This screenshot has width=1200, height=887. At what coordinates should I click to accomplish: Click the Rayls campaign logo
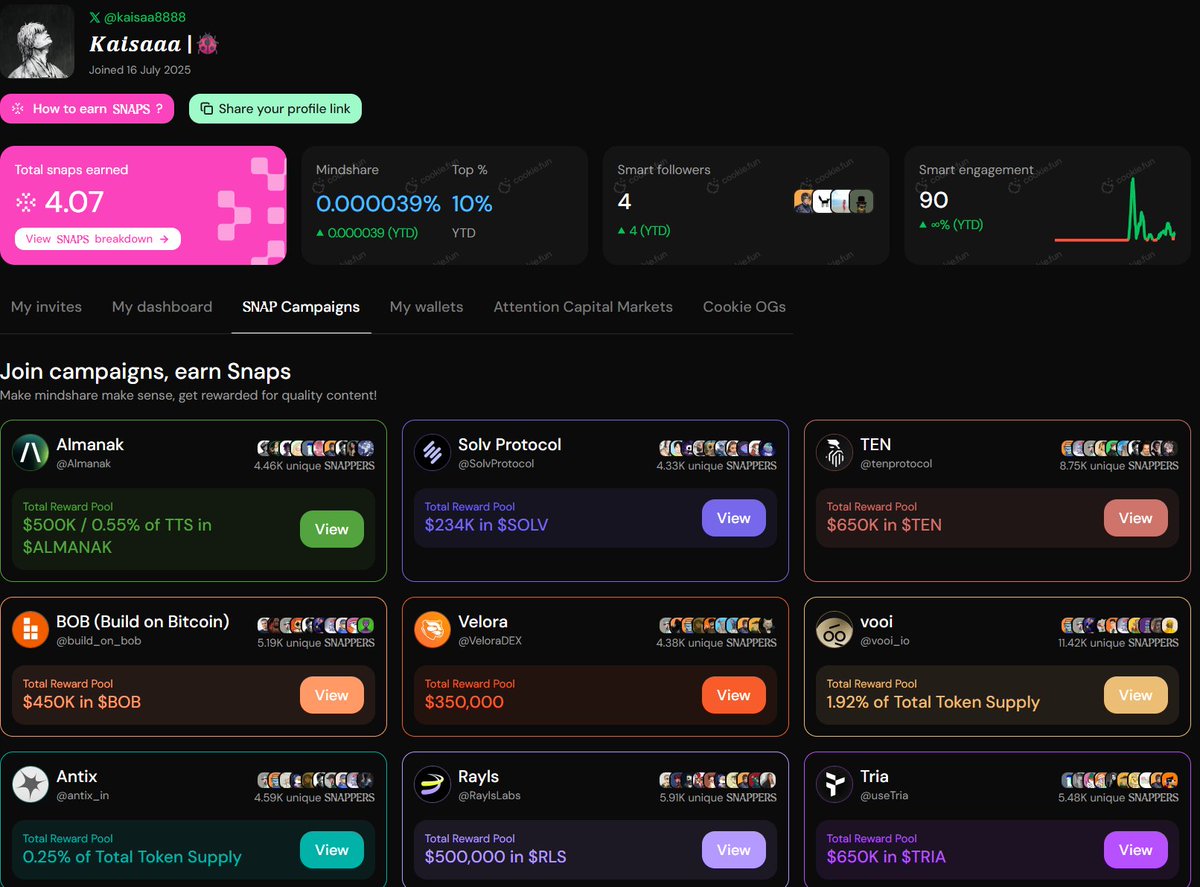pyautogui.click(x=432, y=785)
